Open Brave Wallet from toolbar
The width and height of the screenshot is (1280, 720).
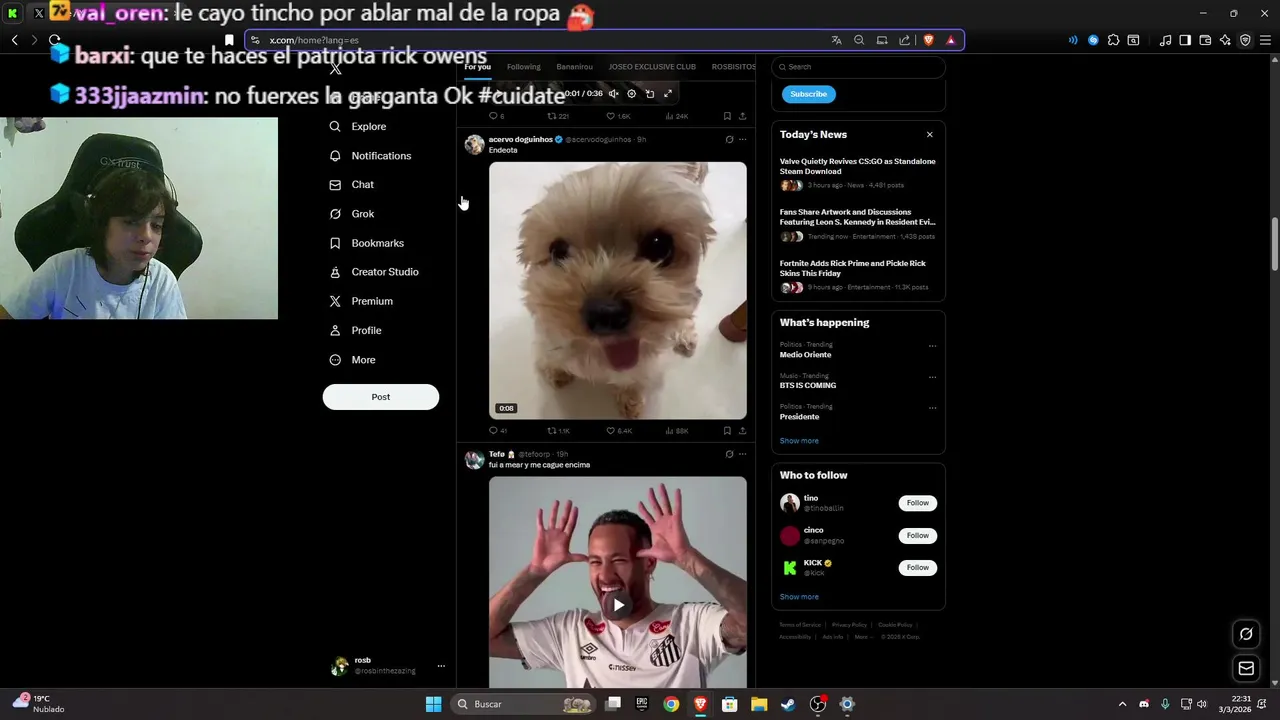coord(1205,40)
